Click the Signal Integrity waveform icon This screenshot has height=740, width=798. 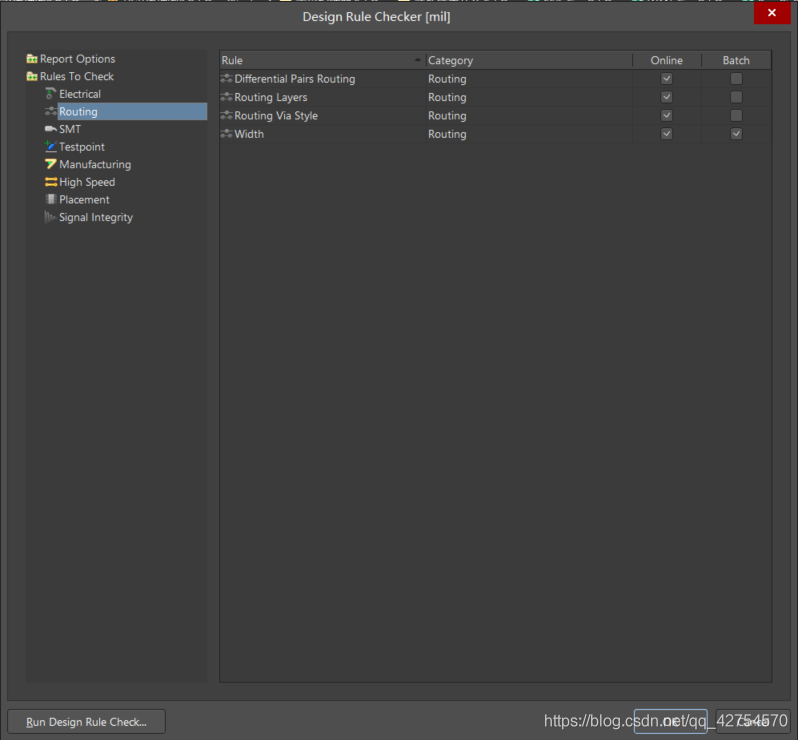click(x=50, y=217)
